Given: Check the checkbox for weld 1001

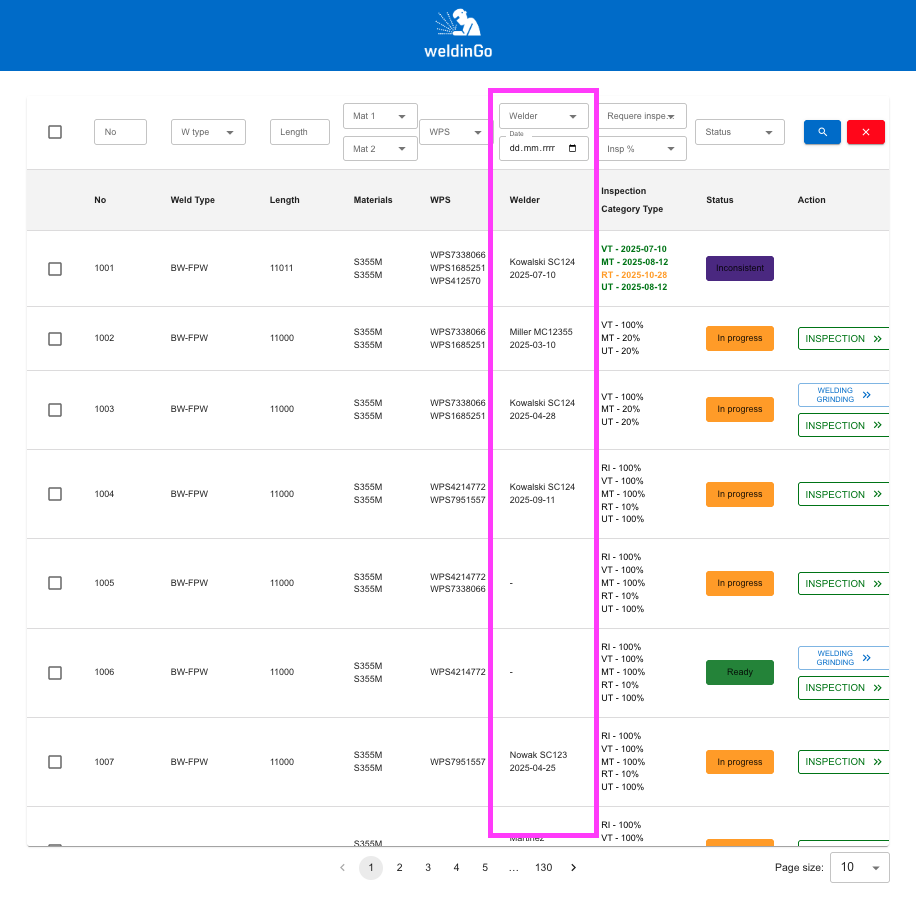Looking at the screenshot, I should point(55,268).
